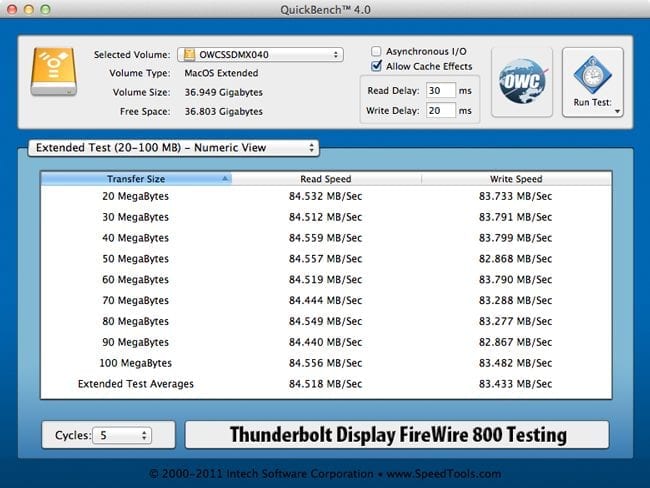Open the Selected Volume dropdown

[x=260, y=54]
